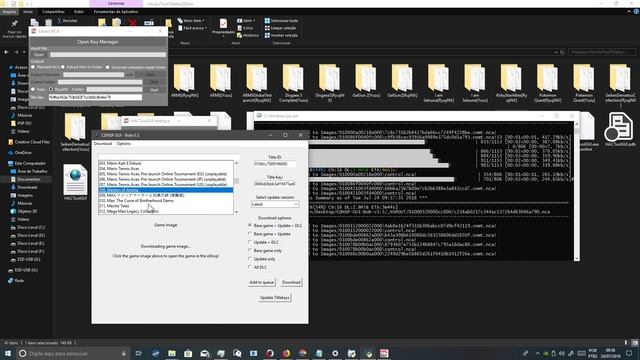Click the Explorer back arrow
The height and width of the screenshot is (360, 640).
click(x=7, y=52)
